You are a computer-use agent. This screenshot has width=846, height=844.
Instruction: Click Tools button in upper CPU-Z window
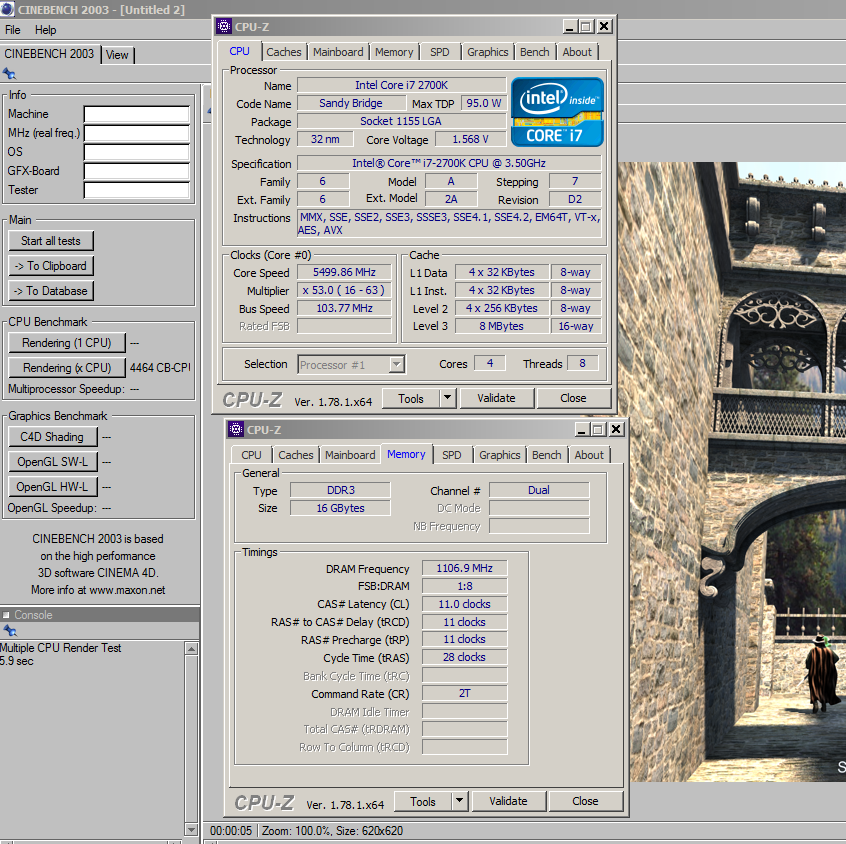click(x=411, y=398)
